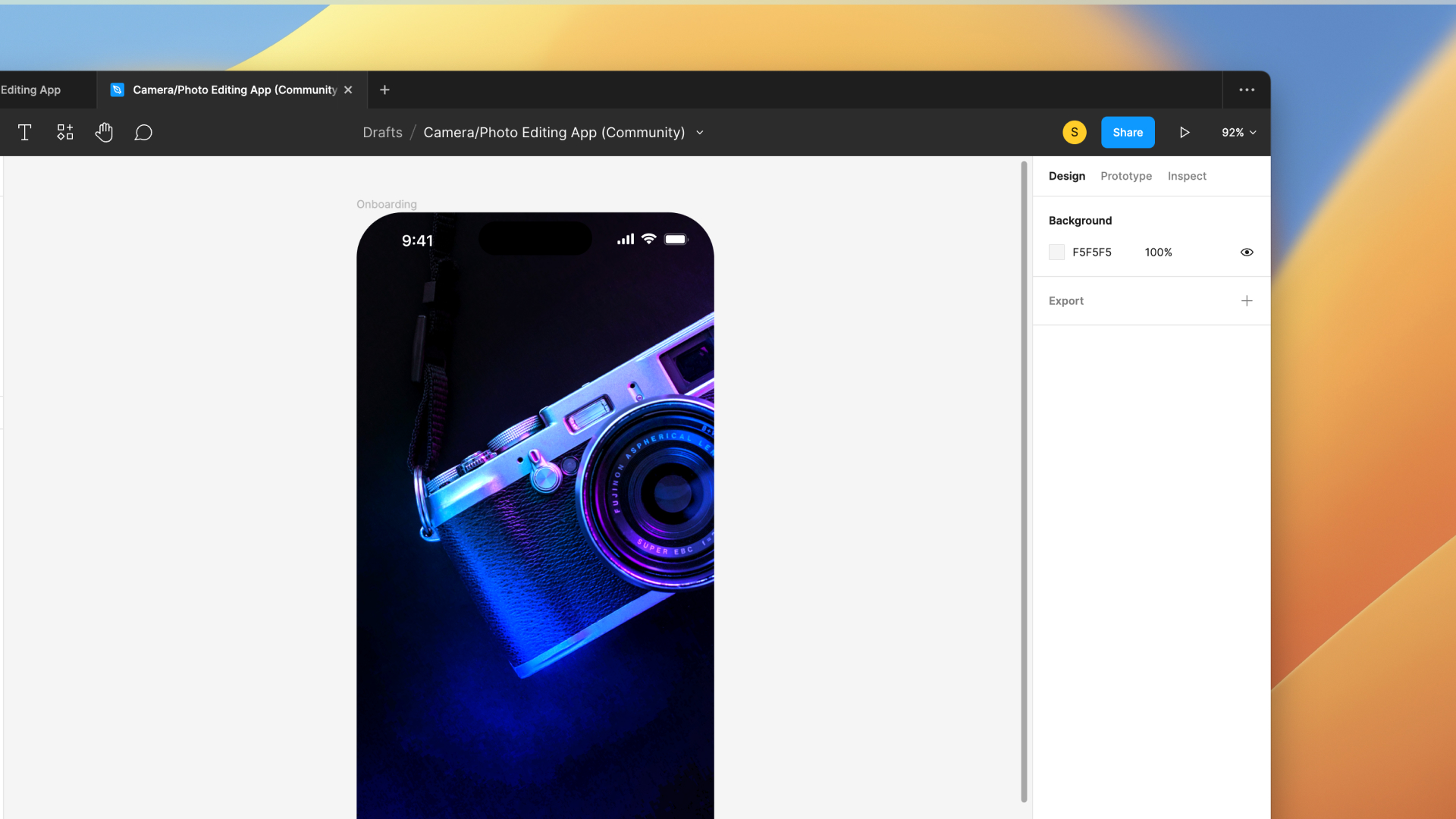Select the Hand tool

click(x=104, y=133)
